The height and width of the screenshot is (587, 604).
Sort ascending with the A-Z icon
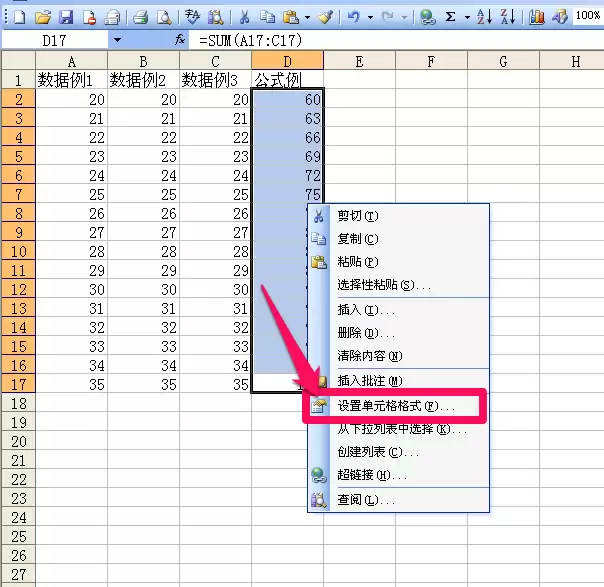coord(484,16)
